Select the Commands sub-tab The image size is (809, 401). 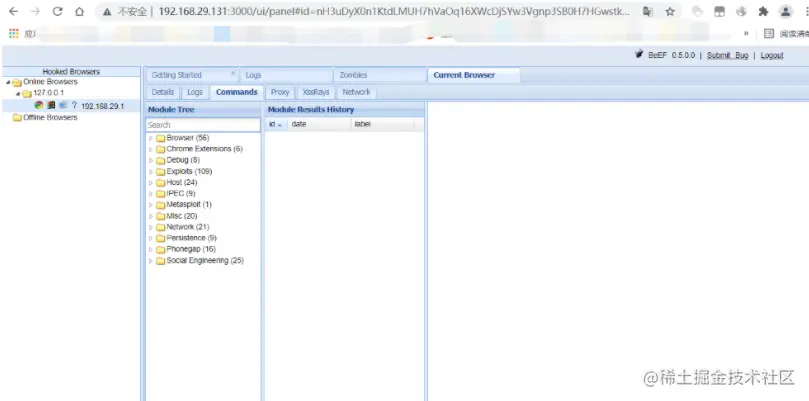coord(237,92)
